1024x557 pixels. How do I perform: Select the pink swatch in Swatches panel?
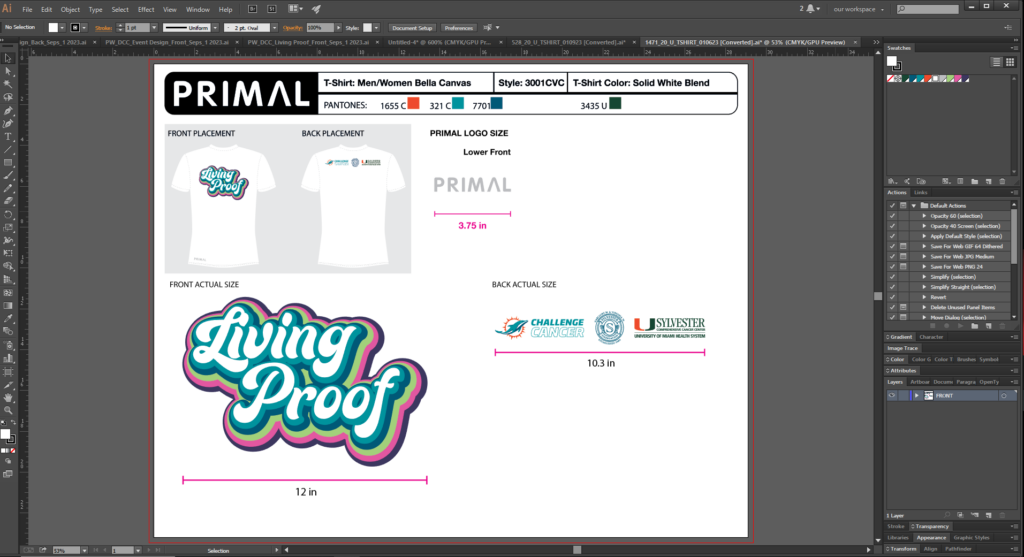tap(958, 79)
